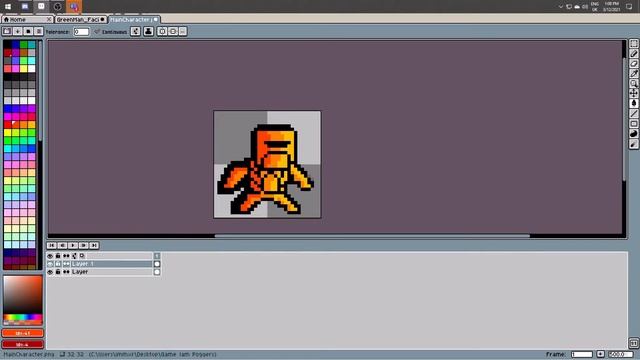Screen dimensions: 640x360
Task: Jump to the last frame
Action: pos(94,245)
